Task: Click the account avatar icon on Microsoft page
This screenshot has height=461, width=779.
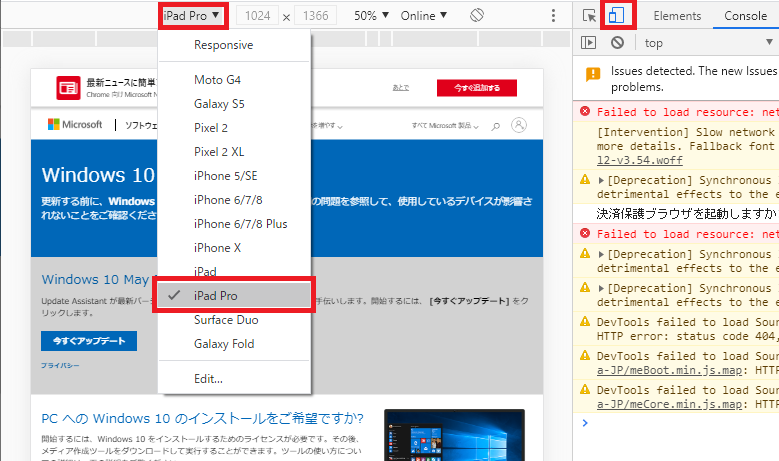Action: 519,125
